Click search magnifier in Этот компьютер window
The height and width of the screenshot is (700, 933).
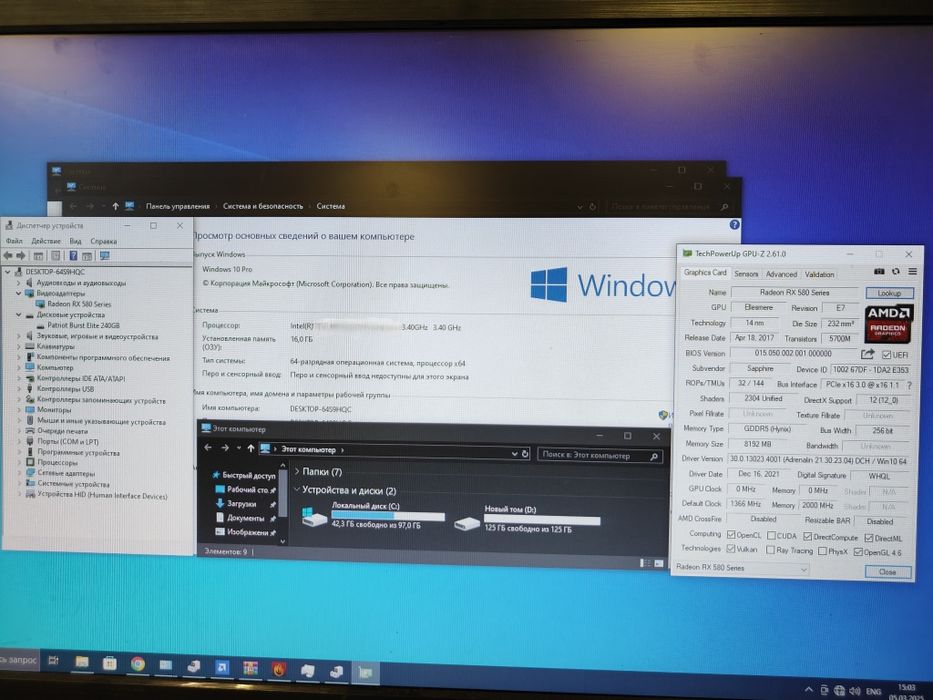[x=654, y=457]
